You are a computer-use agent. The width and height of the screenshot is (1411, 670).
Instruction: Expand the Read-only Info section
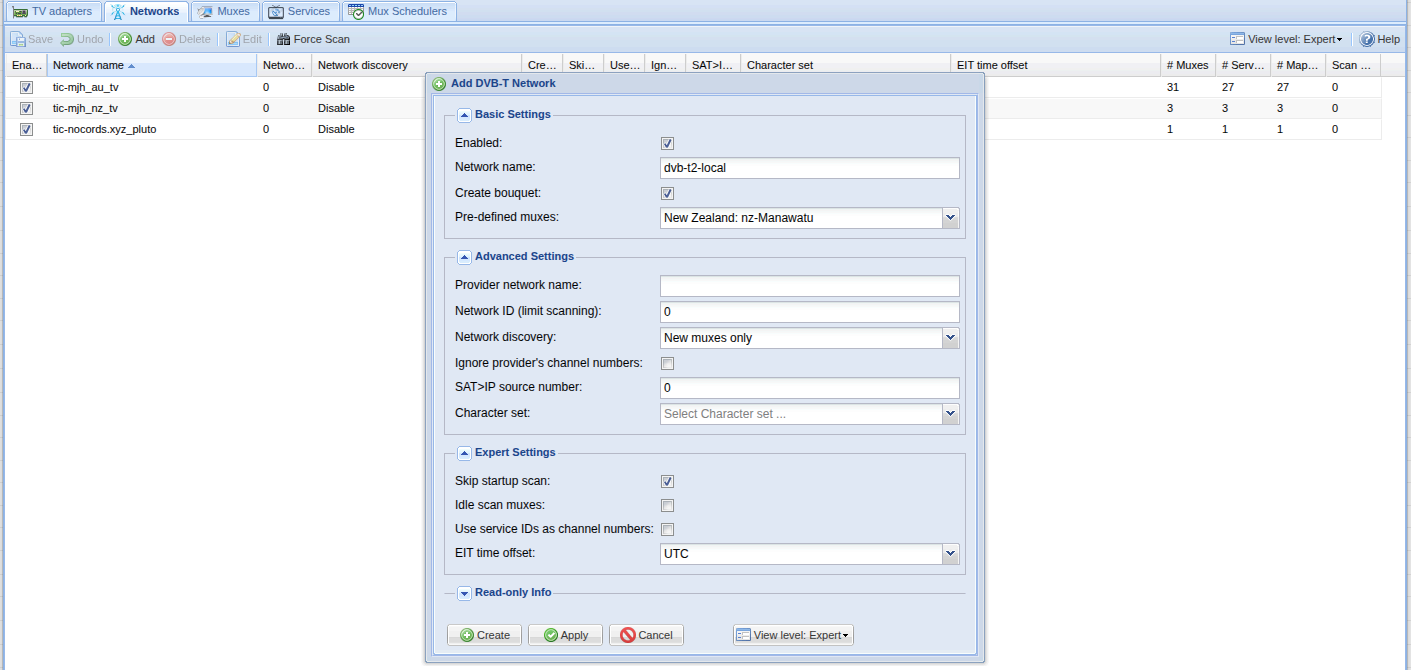click(464, 593)
